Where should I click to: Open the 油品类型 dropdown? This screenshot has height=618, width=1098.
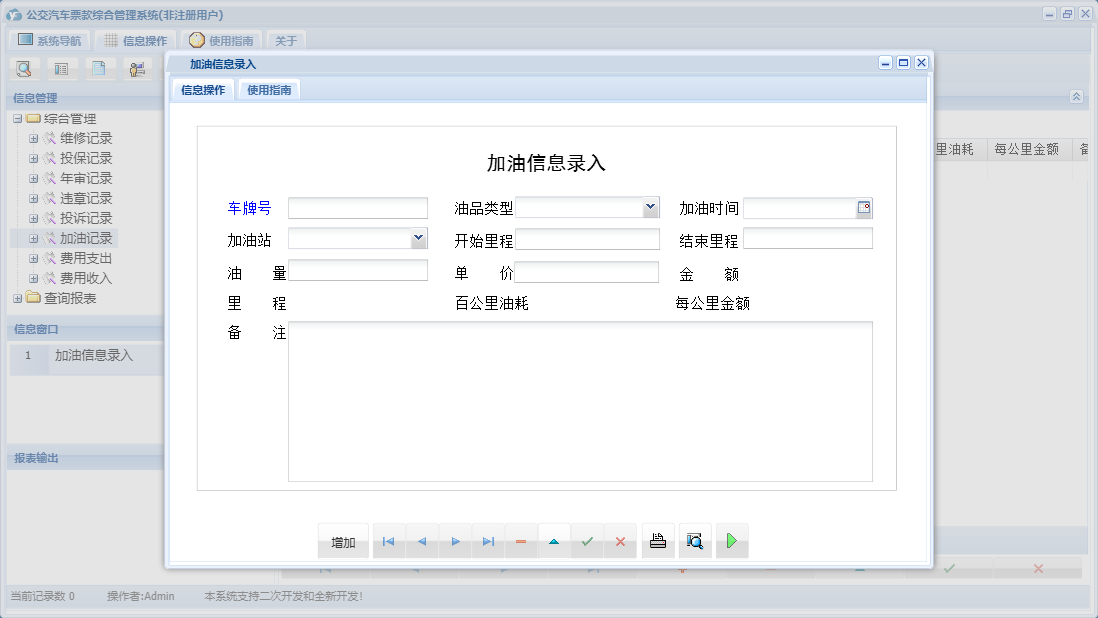point(651,207)
